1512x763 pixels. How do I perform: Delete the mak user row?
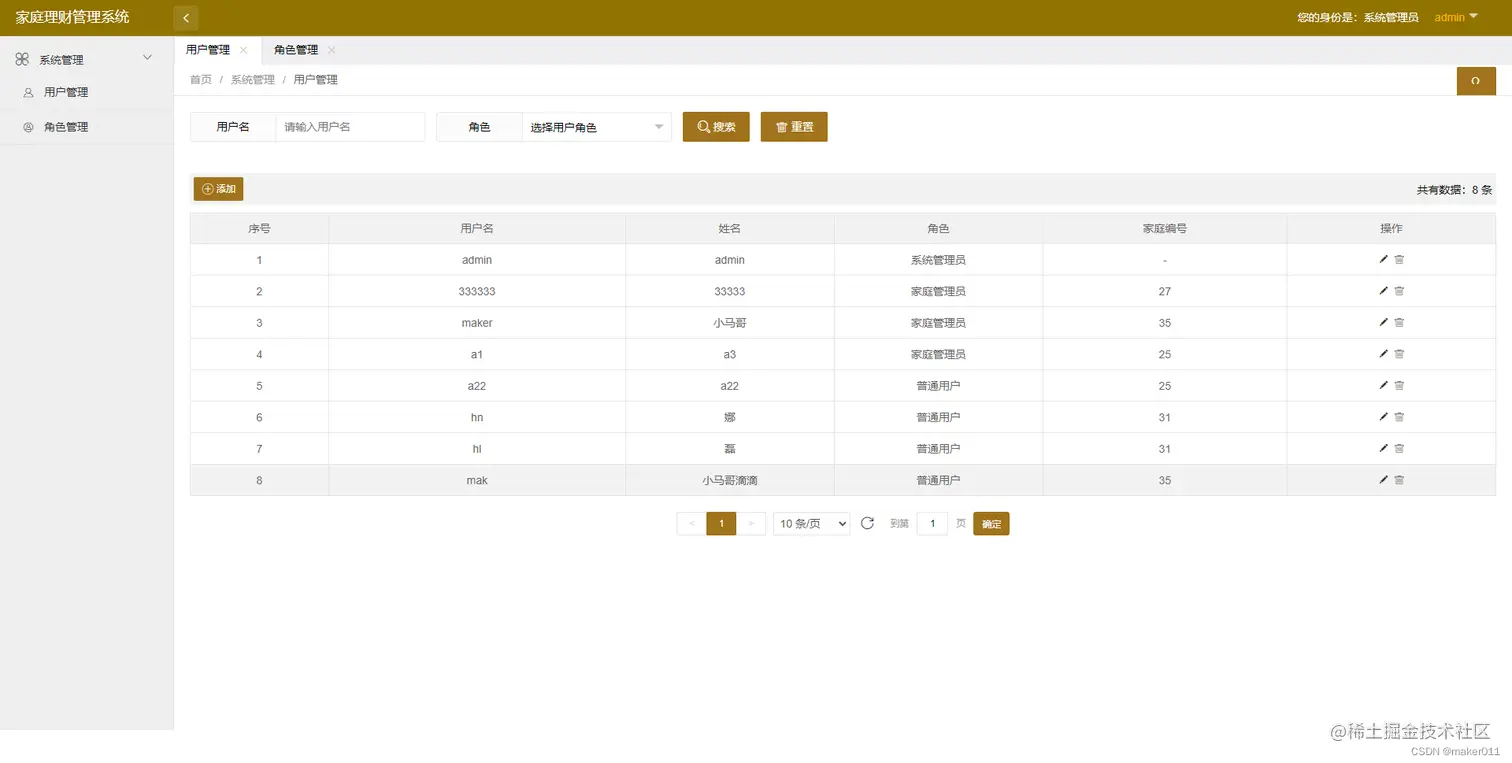[1399, 480]
